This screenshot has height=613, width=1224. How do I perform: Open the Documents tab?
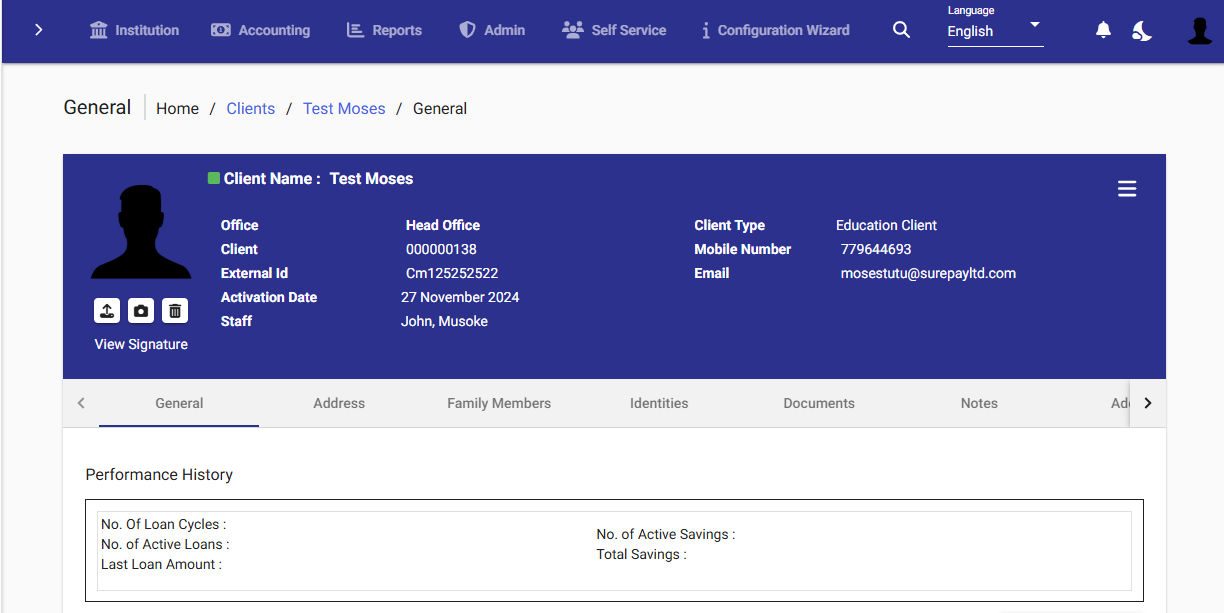819,403
